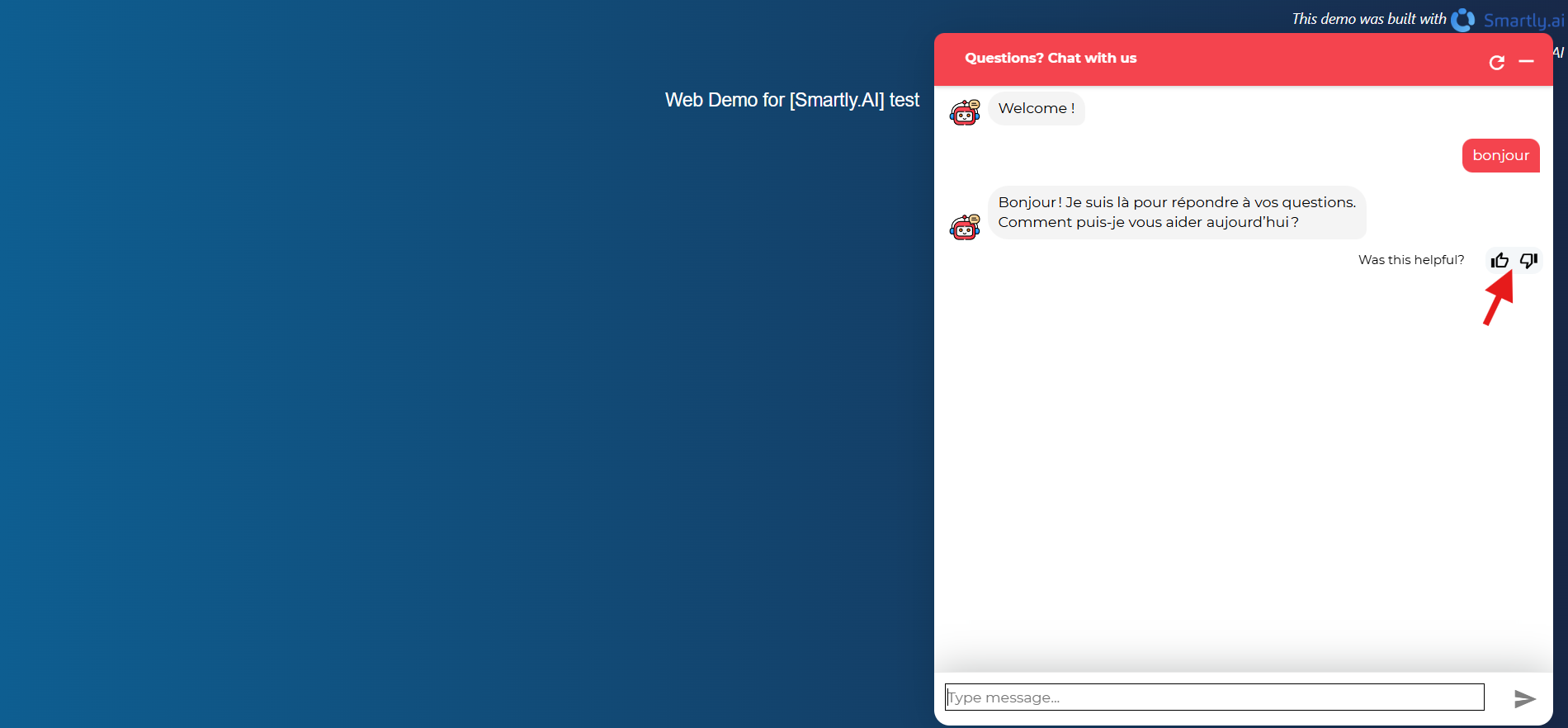Click the 'Questions? Chat with us' header title
1568x728 pixels.
point(1051,58)
